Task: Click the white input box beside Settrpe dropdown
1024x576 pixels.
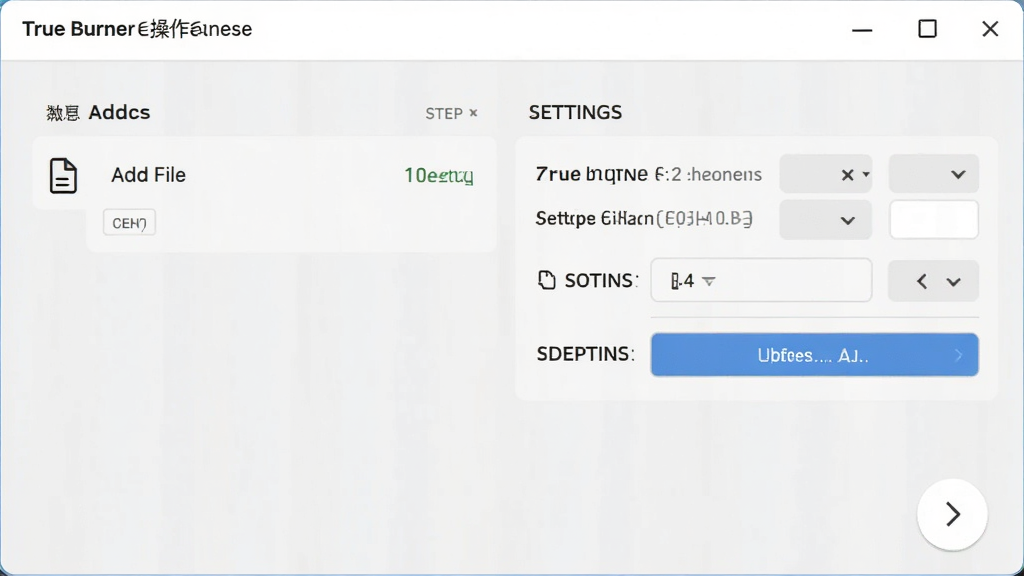Action: pyautogui.click(x=933, y=220)
